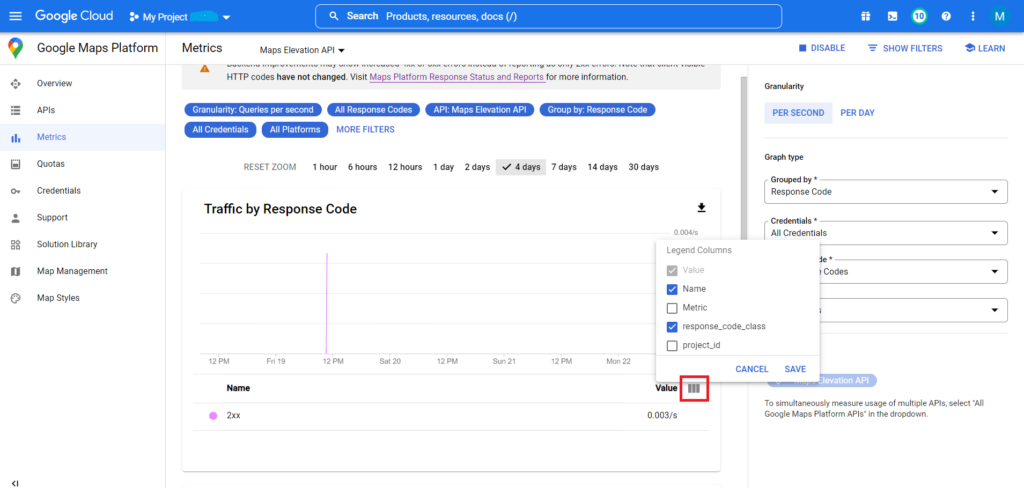Select PER SECOND granularity
The height and width of the screenshot is (488, 1024).
[x=798, y=113]
